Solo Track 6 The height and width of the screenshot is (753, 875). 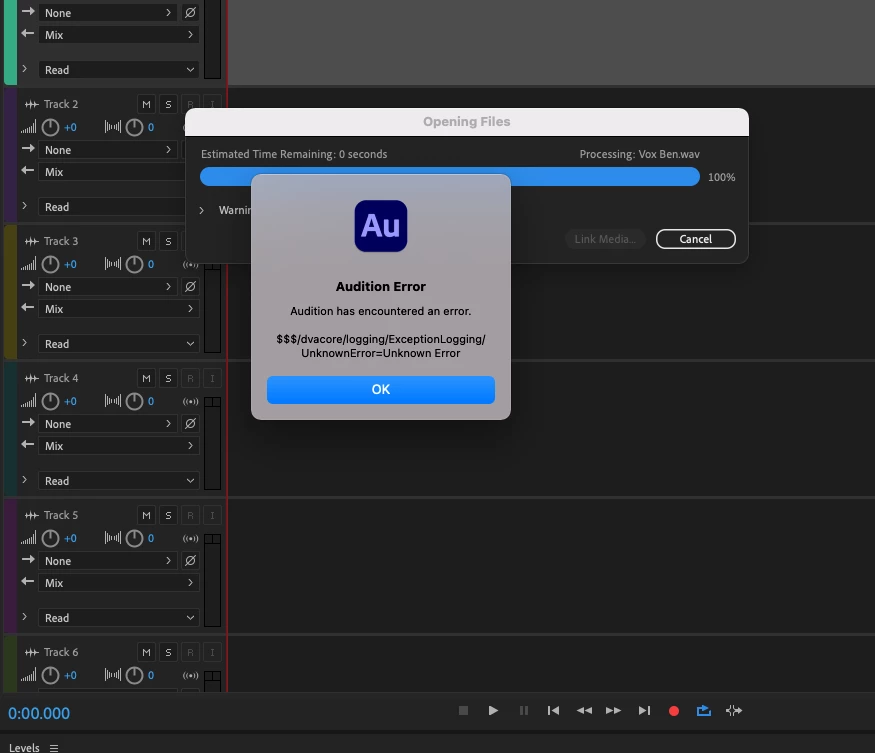(x=168, y=652)
